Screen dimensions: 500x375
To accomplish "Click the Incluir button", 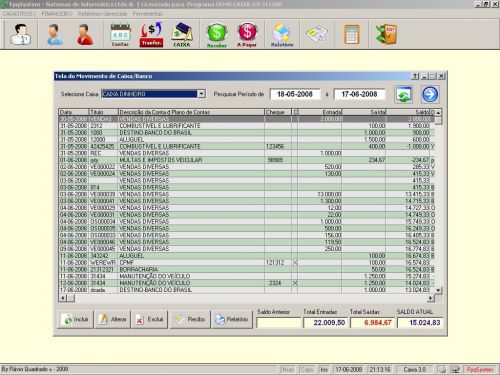I will 76,319.
